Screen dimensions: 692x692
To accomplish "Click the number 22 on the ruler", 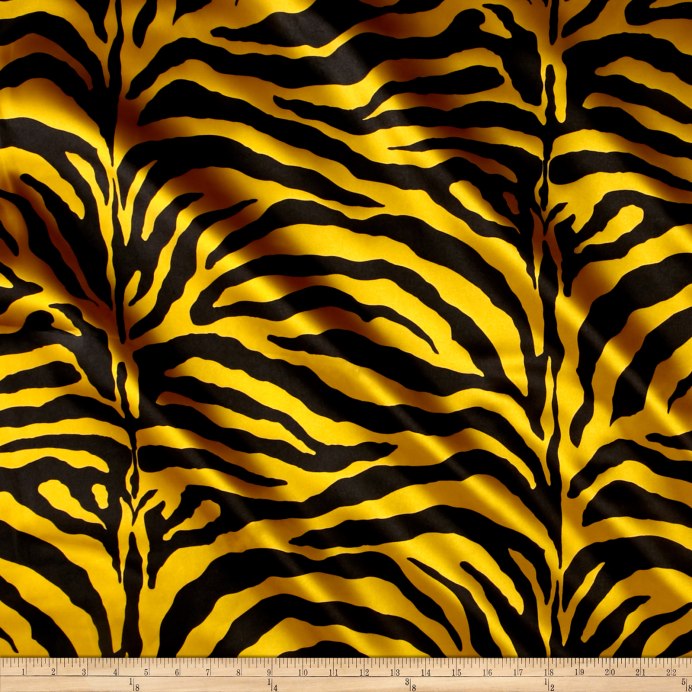I will coord(671,672).
